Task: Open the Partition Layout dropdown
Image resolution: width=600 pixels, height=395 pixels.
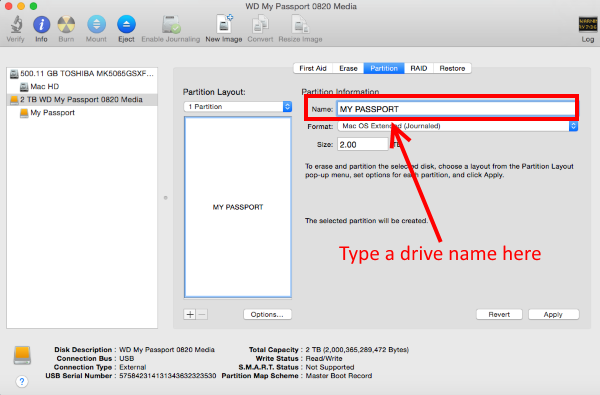Action: (x=238, y=106)
